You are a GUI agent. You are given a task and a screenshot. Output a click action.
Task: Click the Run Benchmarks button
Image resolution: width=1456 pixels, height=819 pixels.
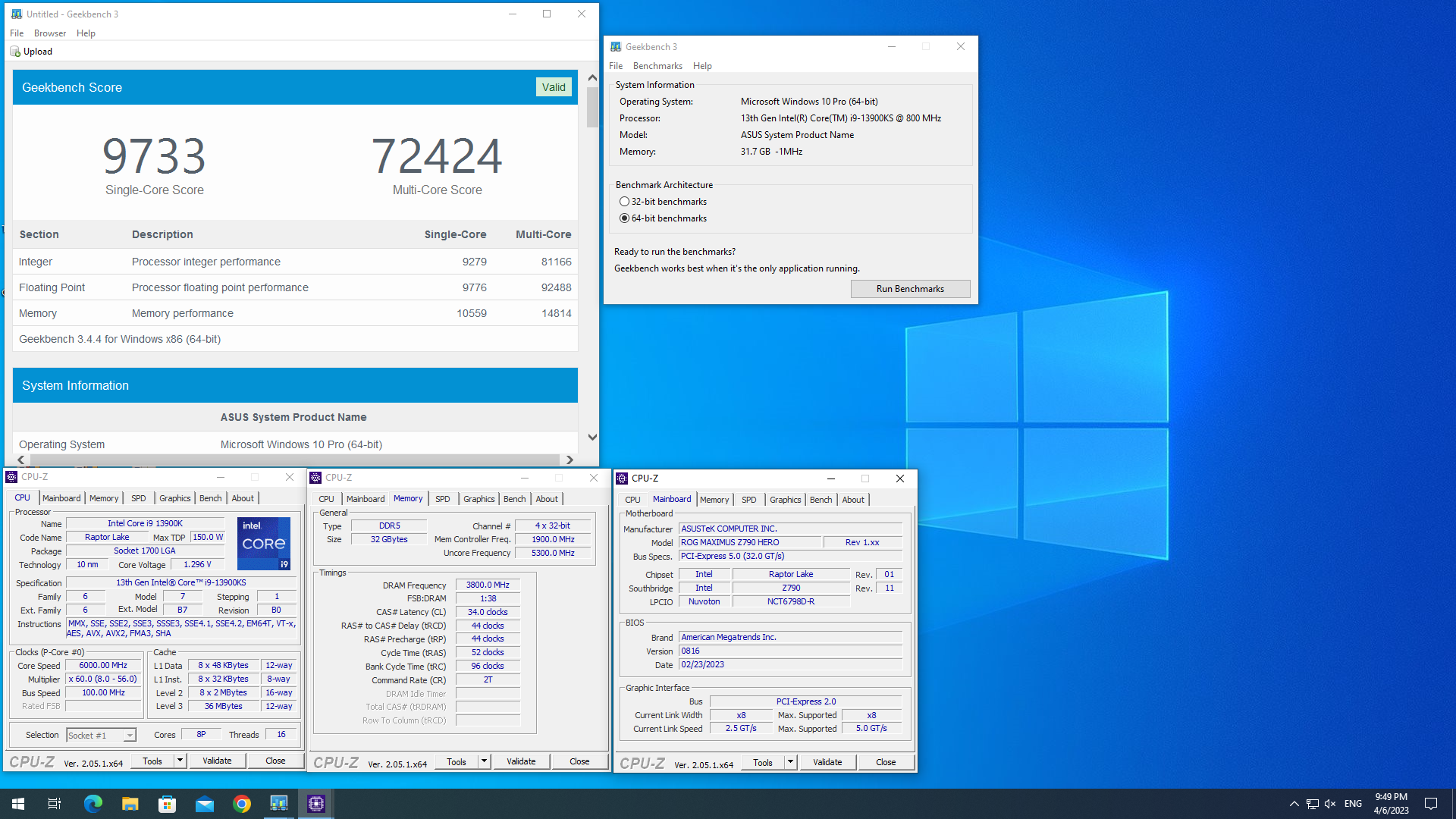tap(910, 289)
